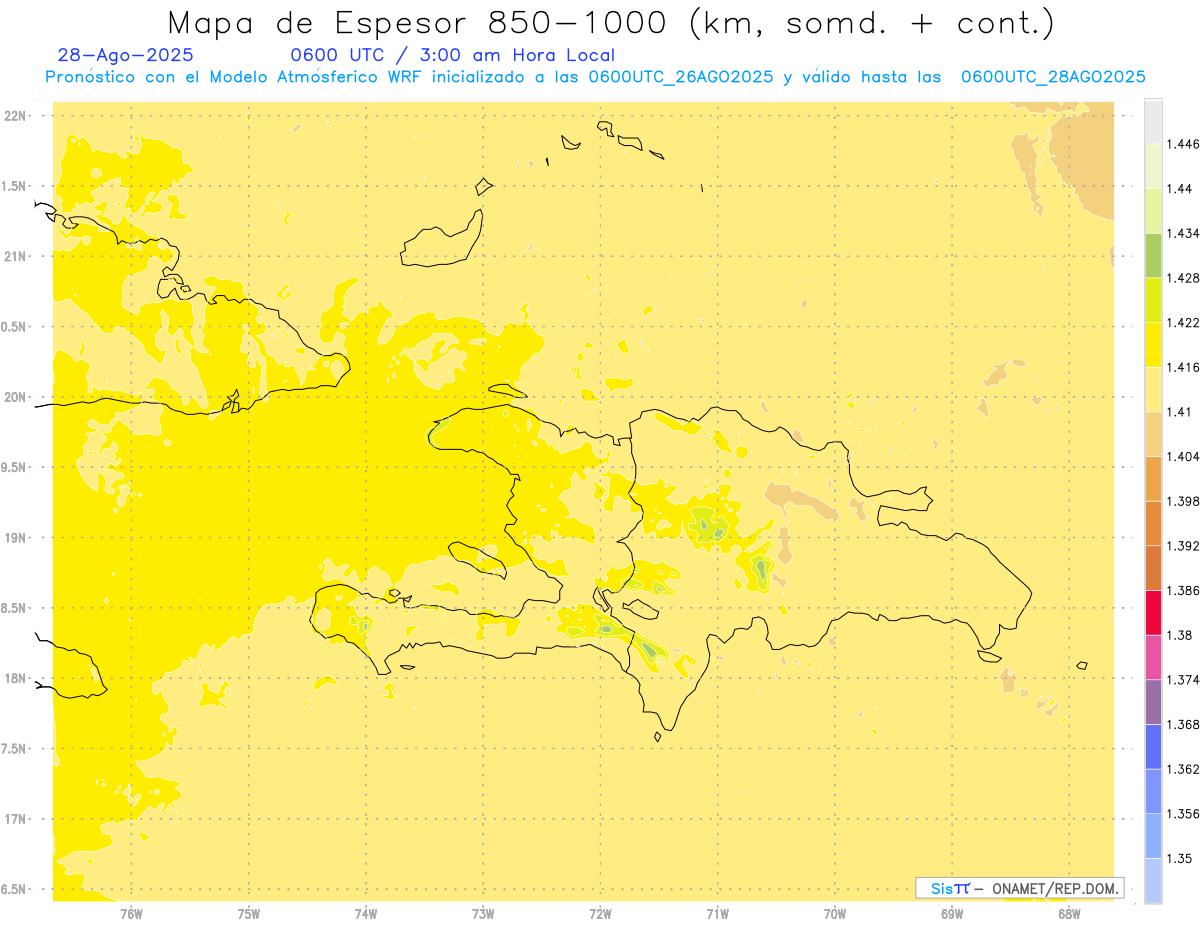Click the '69W' longitude label
This screenshot has width=1200, height=927.
[x=952, y=913]
